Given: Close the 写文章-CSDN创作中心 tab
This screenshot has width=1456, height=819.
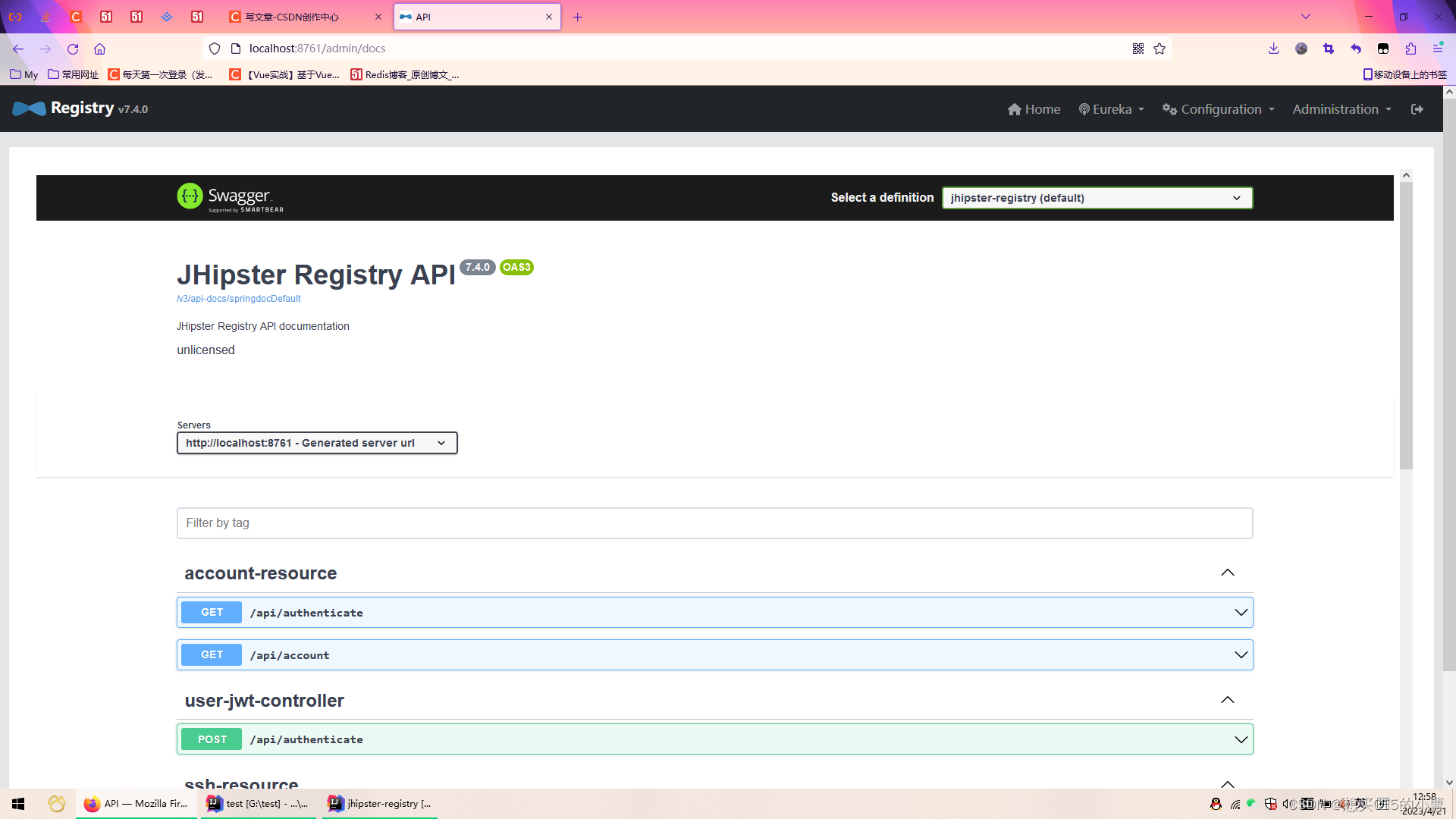Looking at the screenshot, I should [x=378, y=17].
